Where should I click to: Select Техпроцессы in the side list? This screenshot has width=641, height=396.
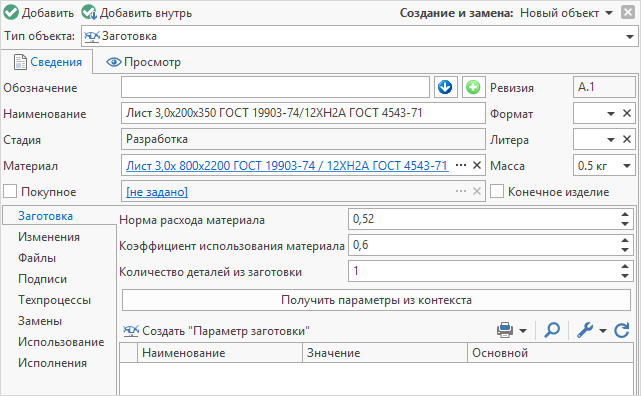coord(54,300)
